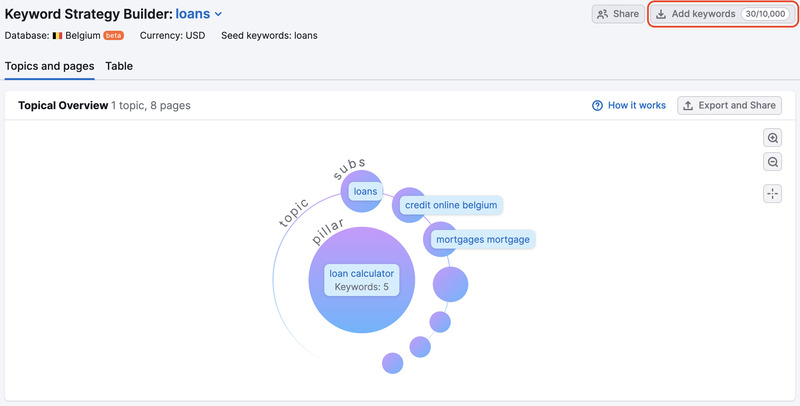Select the mortgages mortgage subtopic label

(483, 240)
